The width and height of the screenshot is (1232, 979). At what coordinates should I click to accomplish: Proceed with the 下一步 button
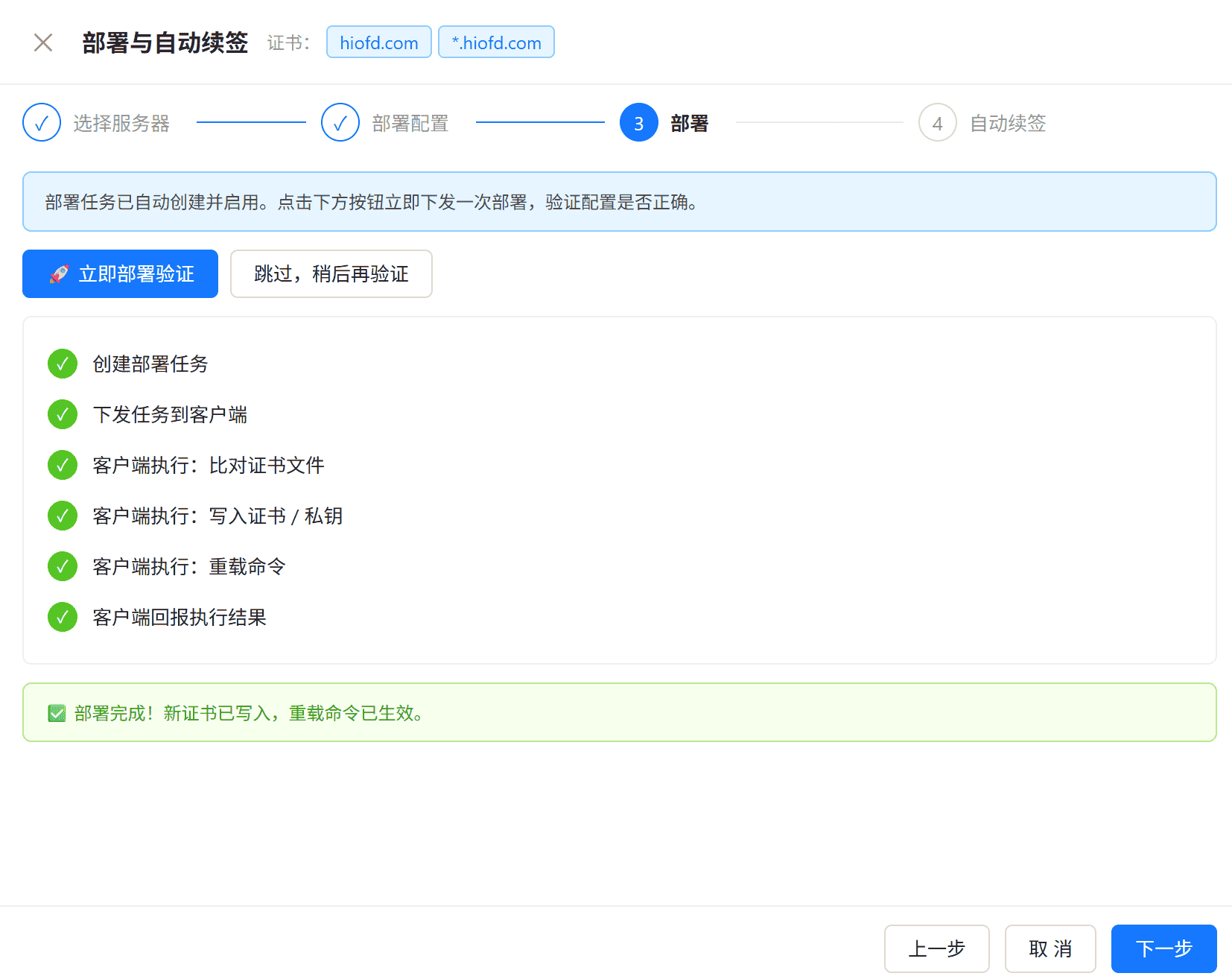[1164, 948]
